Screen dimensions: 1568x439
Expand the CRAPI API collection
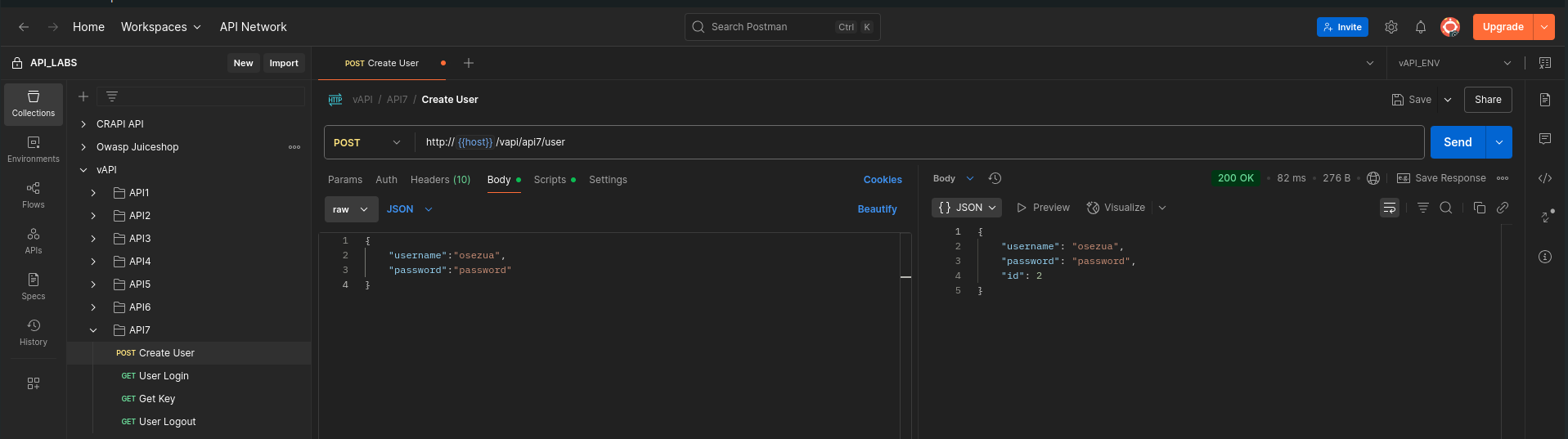(83, 124)
